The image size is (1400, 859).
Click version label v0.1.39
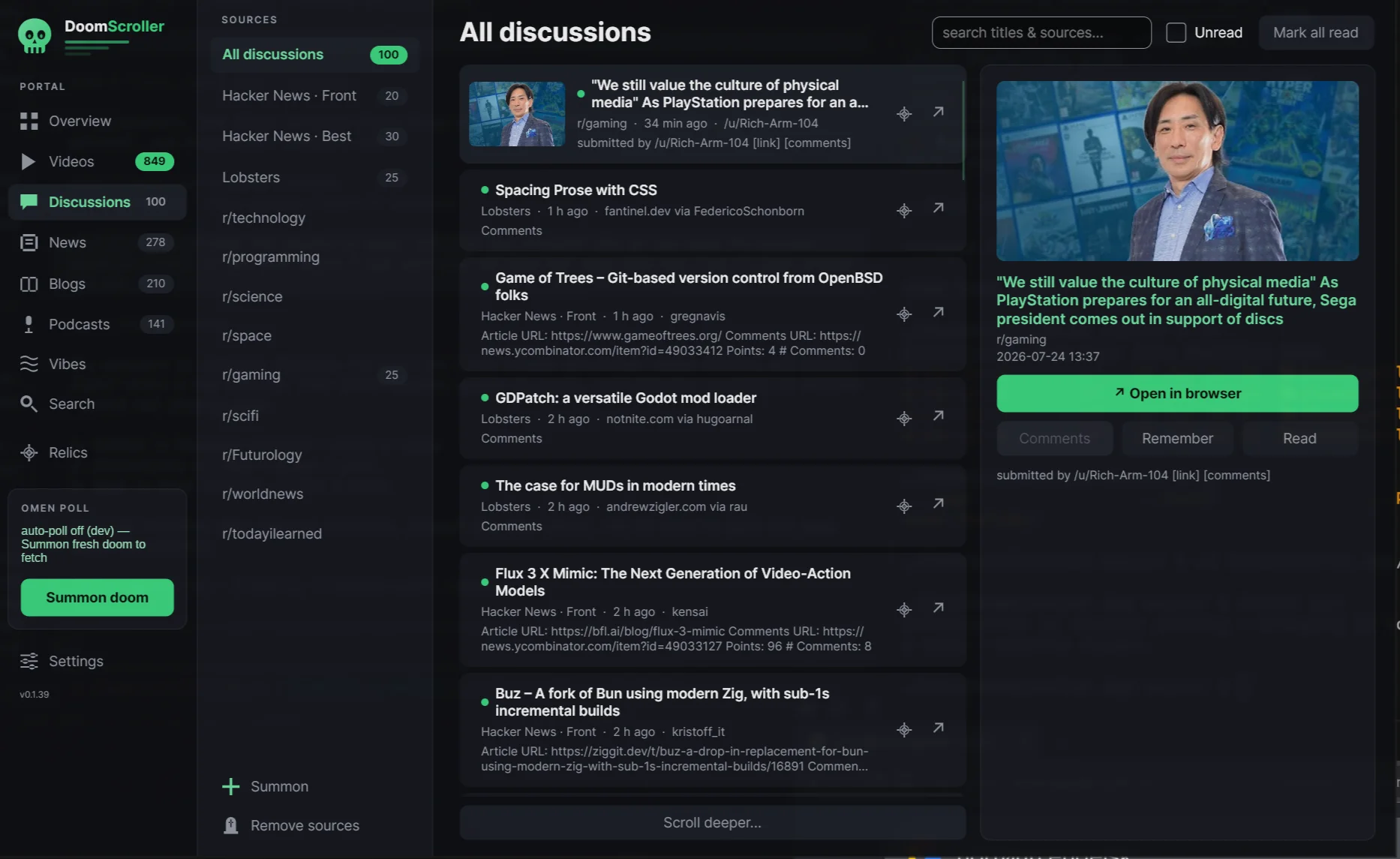click(x=35, y=695)
